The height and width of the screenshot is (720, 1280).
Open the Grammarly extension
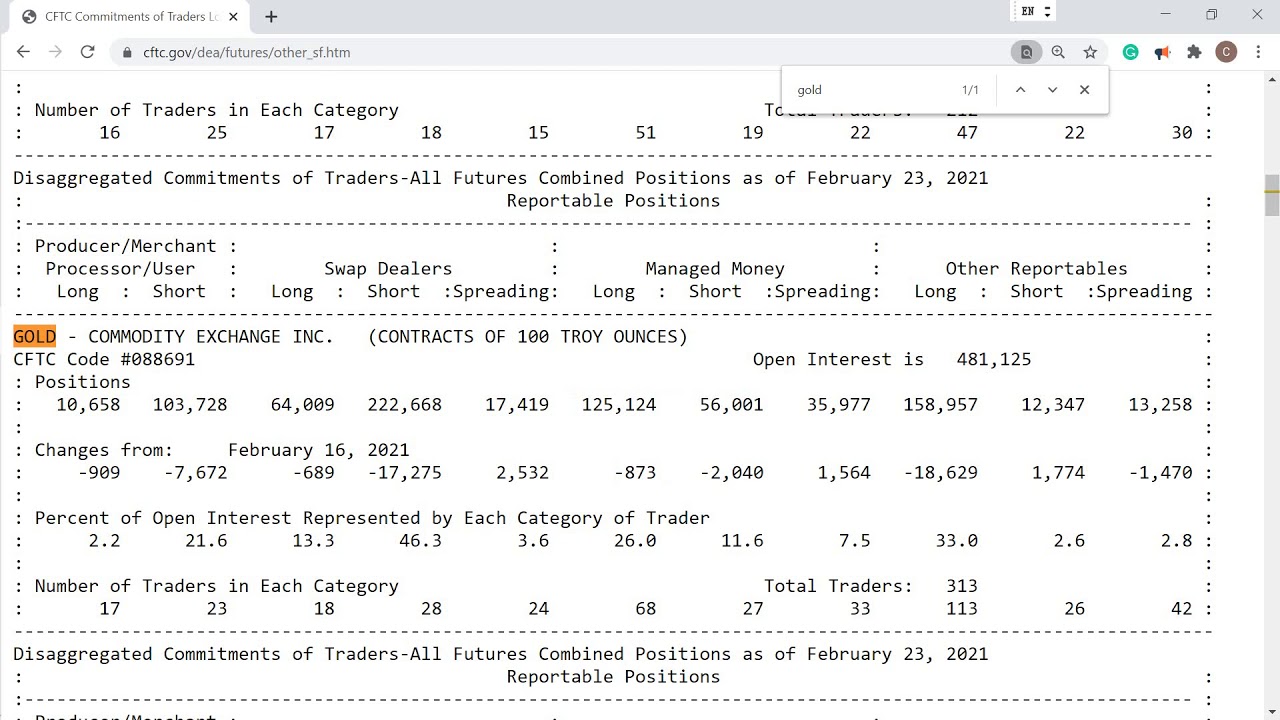[x=1131, y=52]
